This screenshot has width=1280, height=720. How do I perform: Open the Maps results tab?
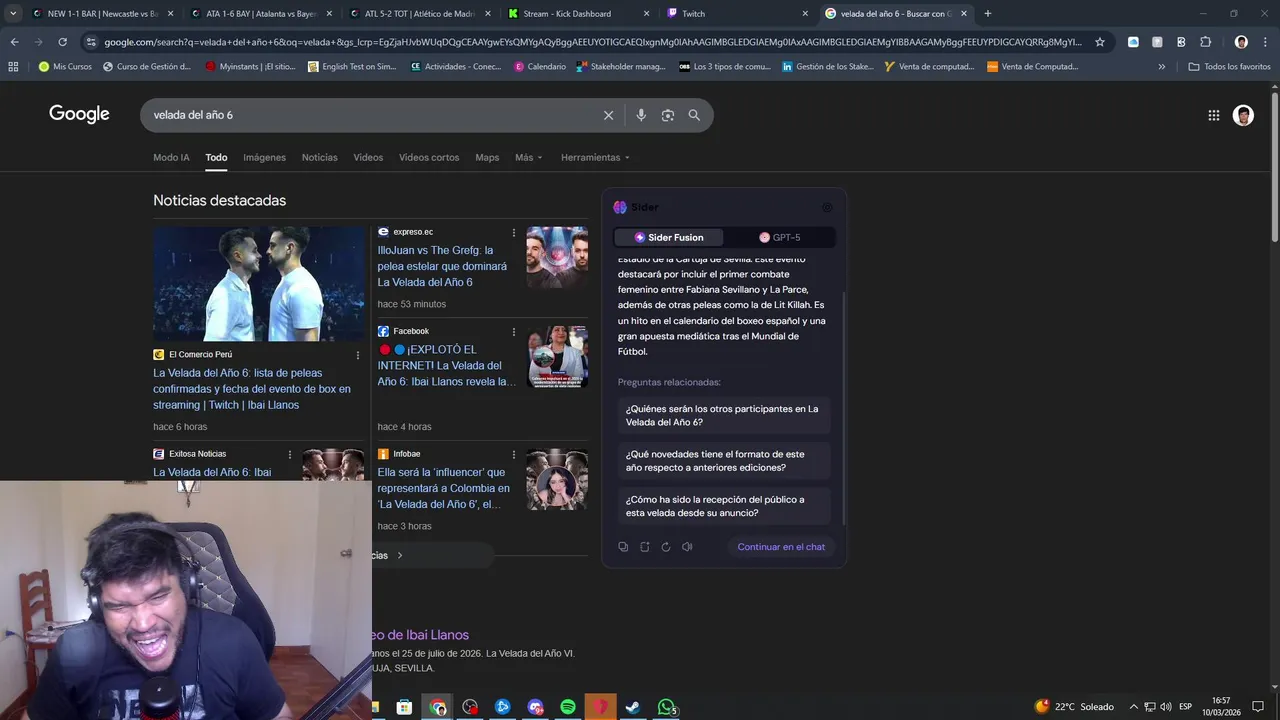[487, 158]
